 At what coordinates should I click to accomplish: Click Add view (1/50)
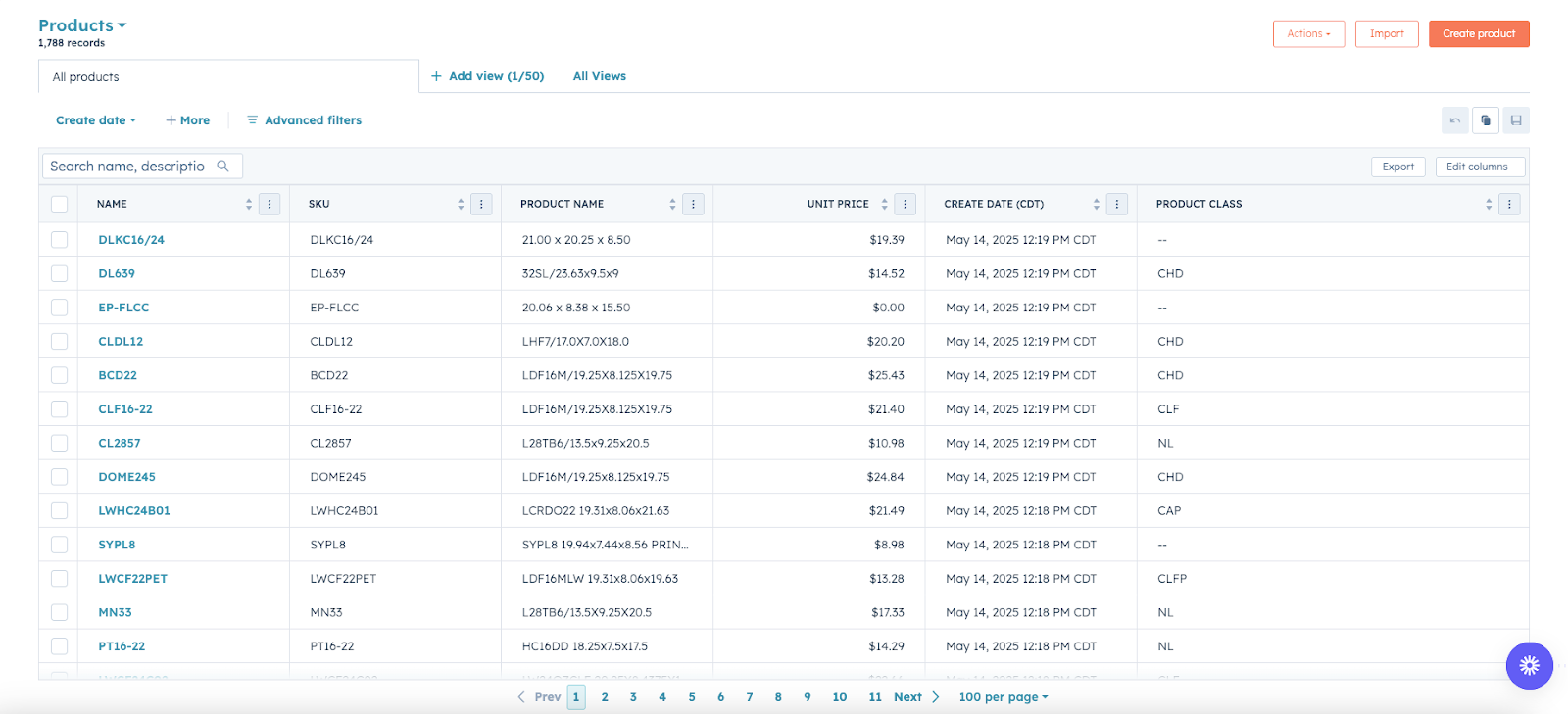pyautogui.click(x=487, y=76)
